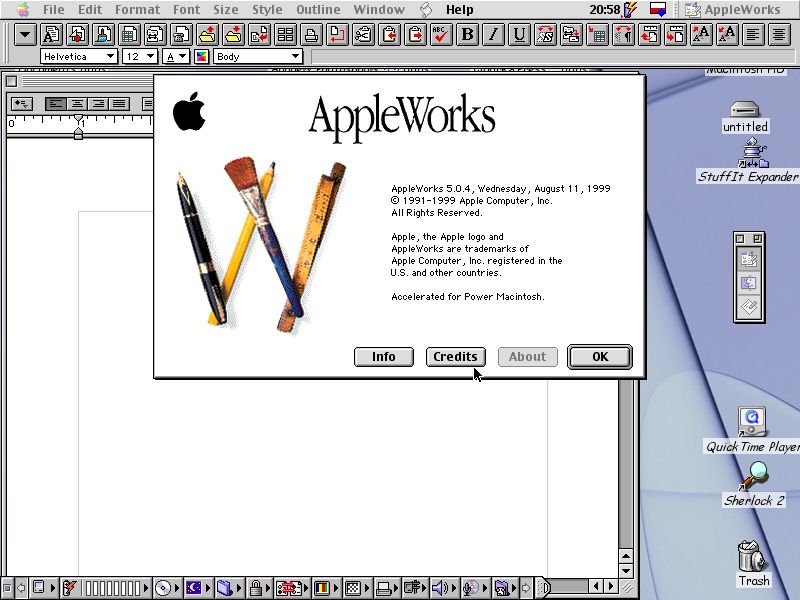Screen dimensions: 800x600
Task: Click the open folder with up arrow icon
Action: click(x=207, y=35)
